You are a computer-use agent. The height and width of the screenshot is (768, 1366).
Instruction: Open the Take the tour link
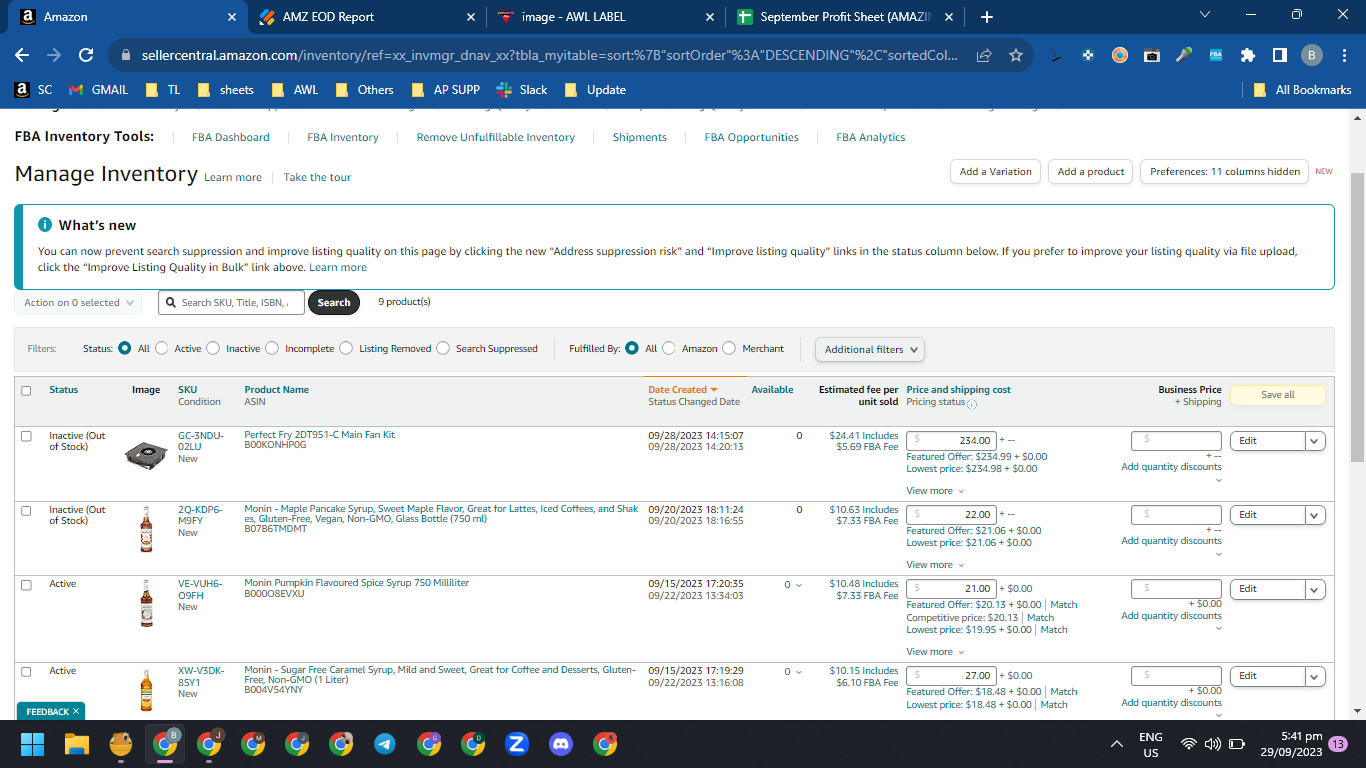[x=317, y=177]
